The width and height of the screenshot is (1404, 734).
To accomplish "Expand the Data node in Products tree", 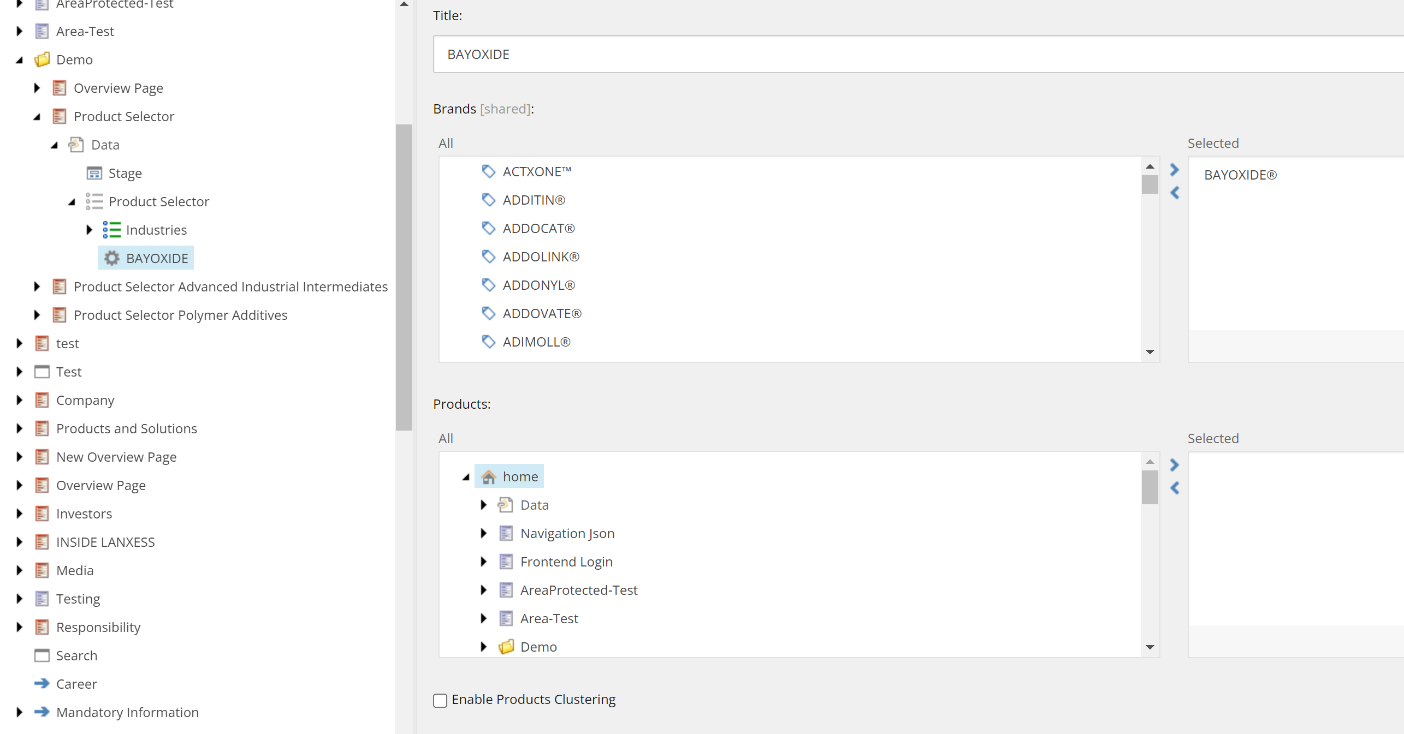I will tap(484, 505).
